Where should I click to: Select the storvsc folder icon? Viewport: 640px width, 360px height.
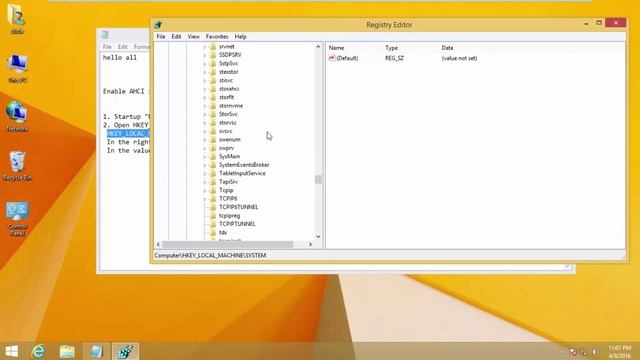[213, 122]
